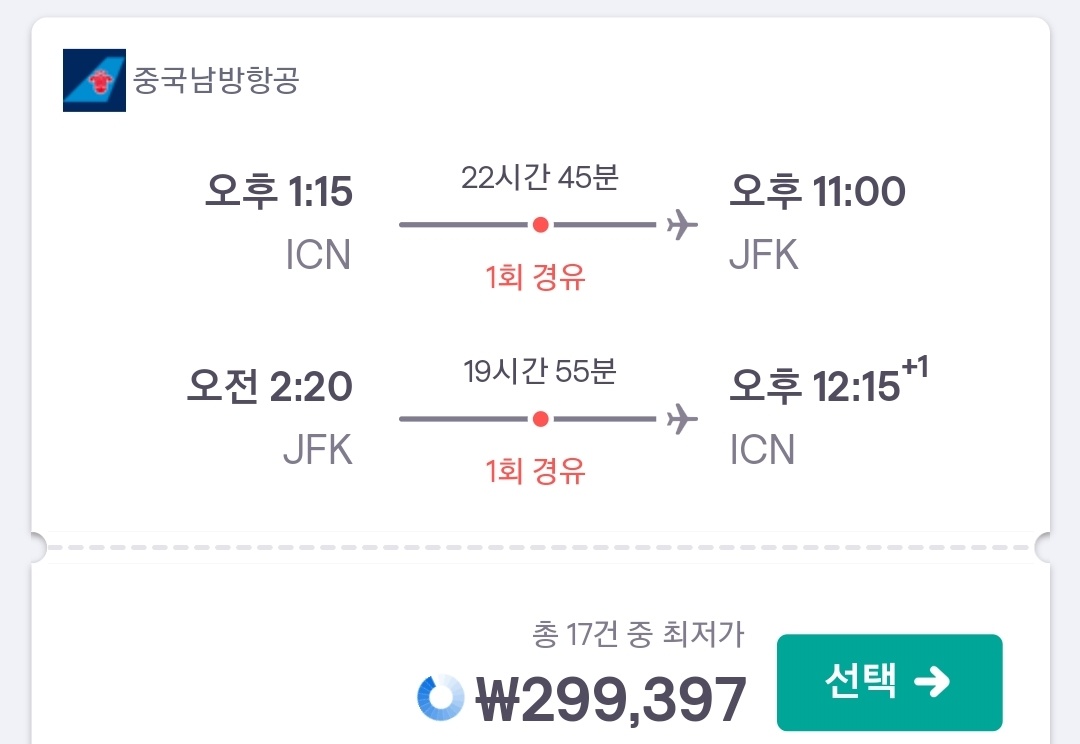Click the 19시간 55분 duration label
The width and height of the screenshot is (1080, 744).
pos(540,372)
